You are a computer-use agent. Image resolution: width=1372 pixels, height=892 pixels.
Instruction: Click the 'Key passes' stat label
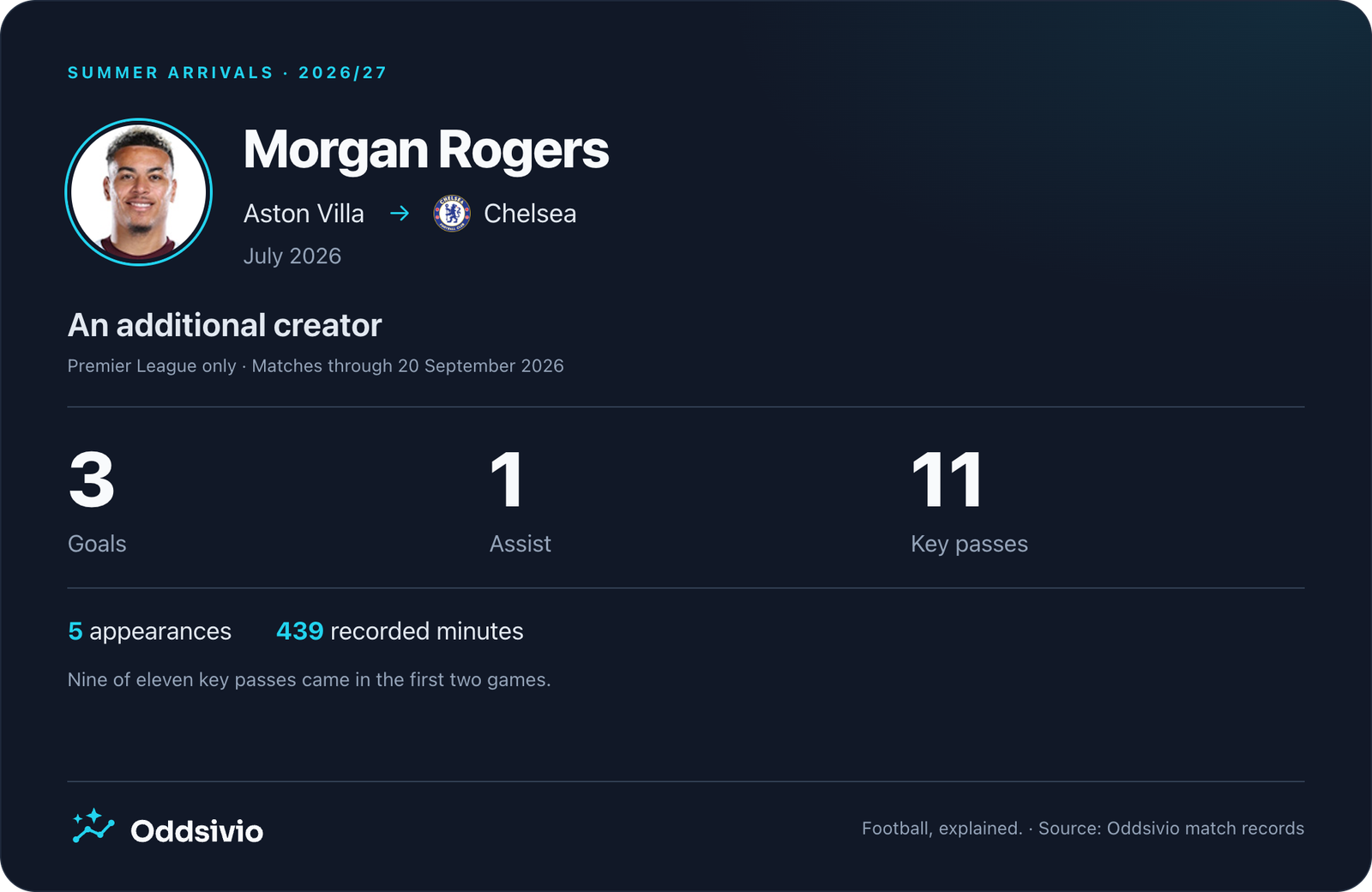click(x=969, y=545)
